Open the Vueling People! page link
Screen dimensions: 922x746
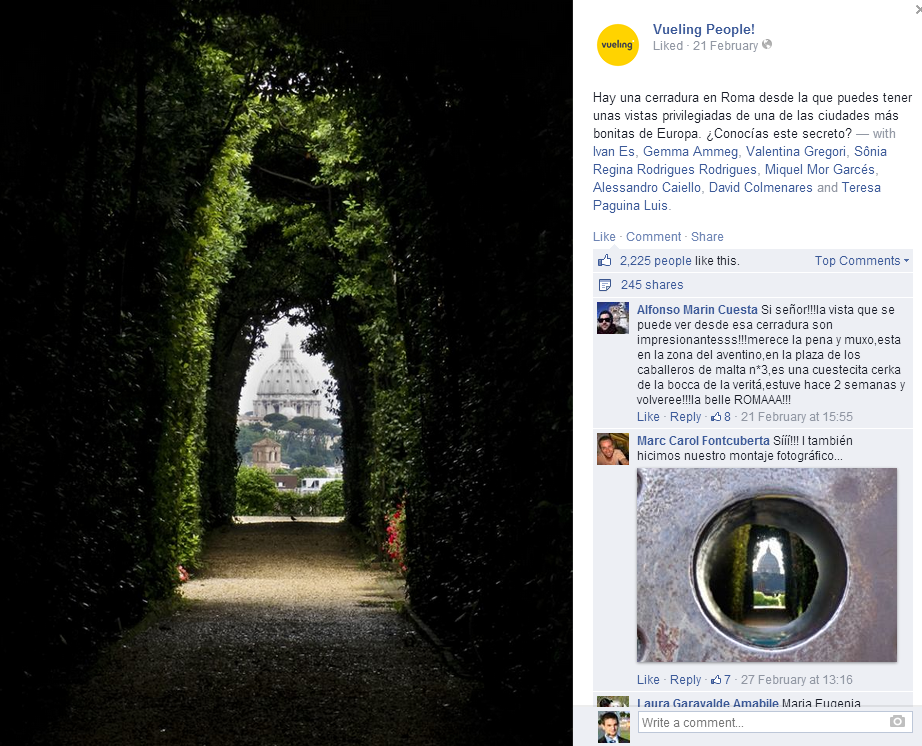(x=703, y=29)
